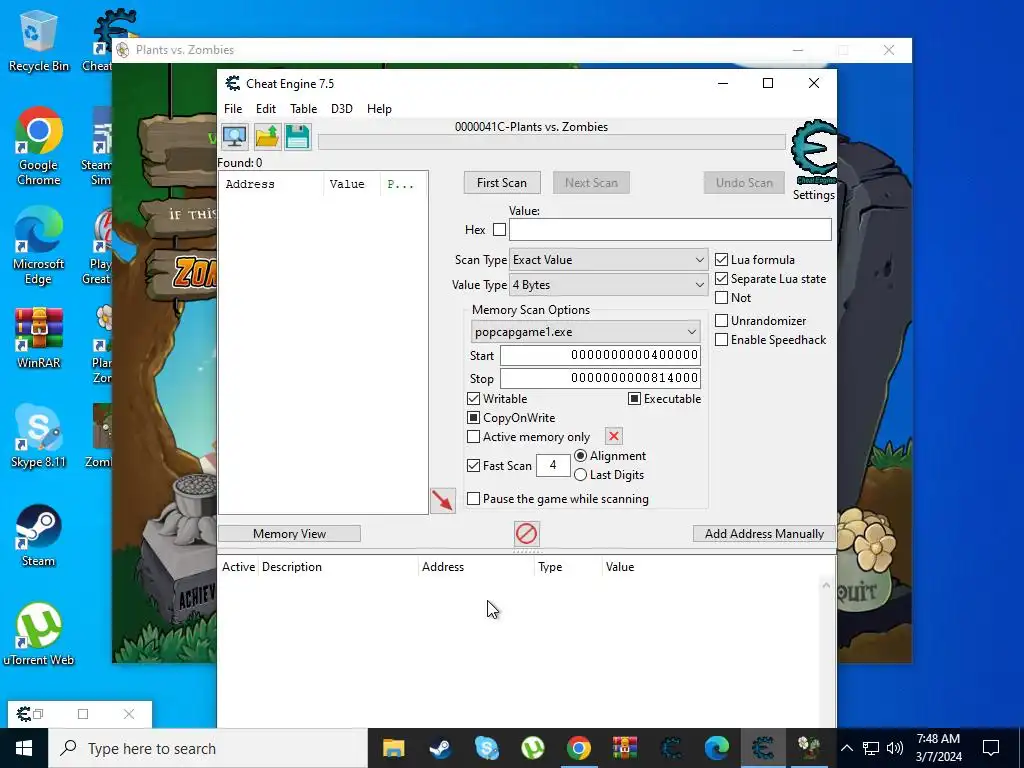The image size is (1024, 768).
Task: Open uTorrent Web desktop shortcut
Action: pos(39,634)
